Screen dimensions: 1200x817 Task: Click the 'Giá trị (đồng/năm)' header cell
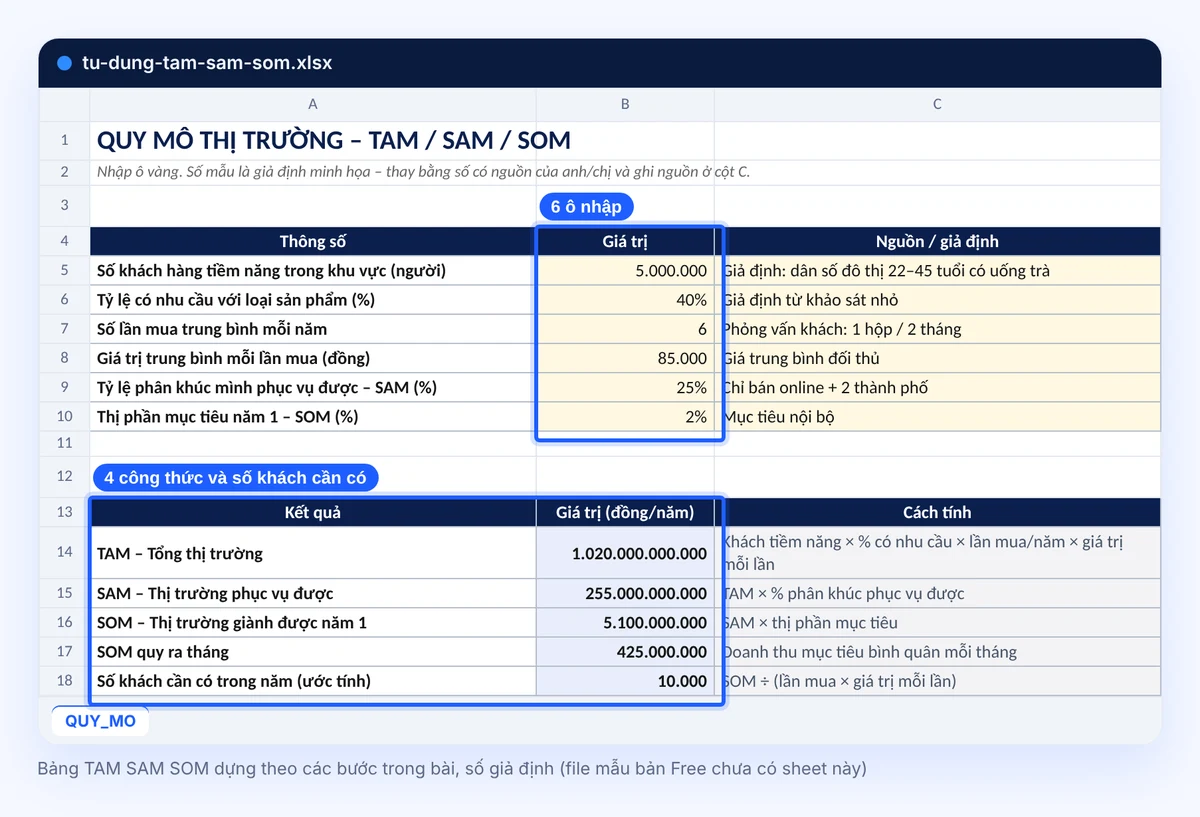click(625, 512)
